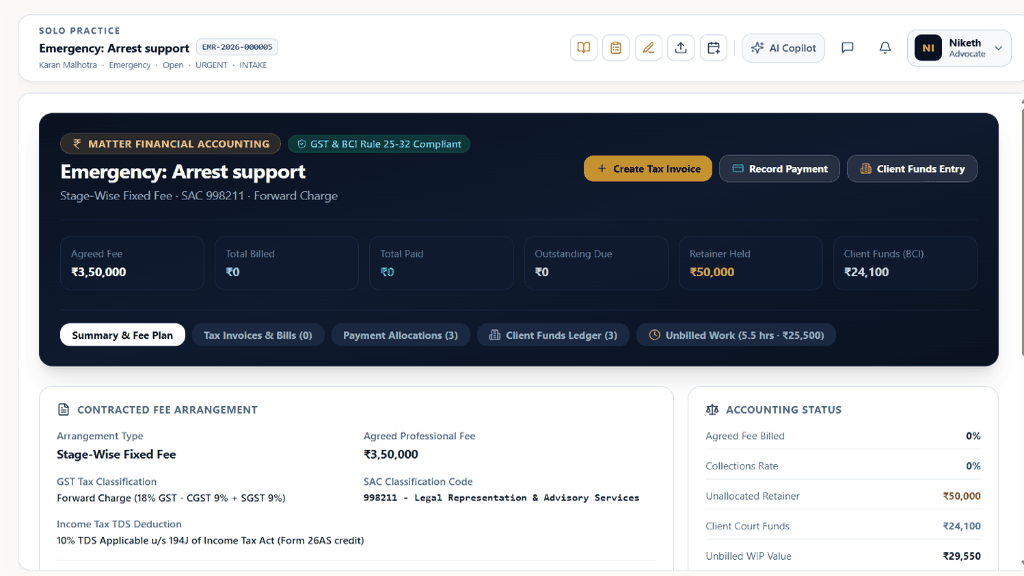This screenshot has width=1024, height=576.
Task: Open Client Funds Ledger (3) tab
Action: tap(552, 335)
